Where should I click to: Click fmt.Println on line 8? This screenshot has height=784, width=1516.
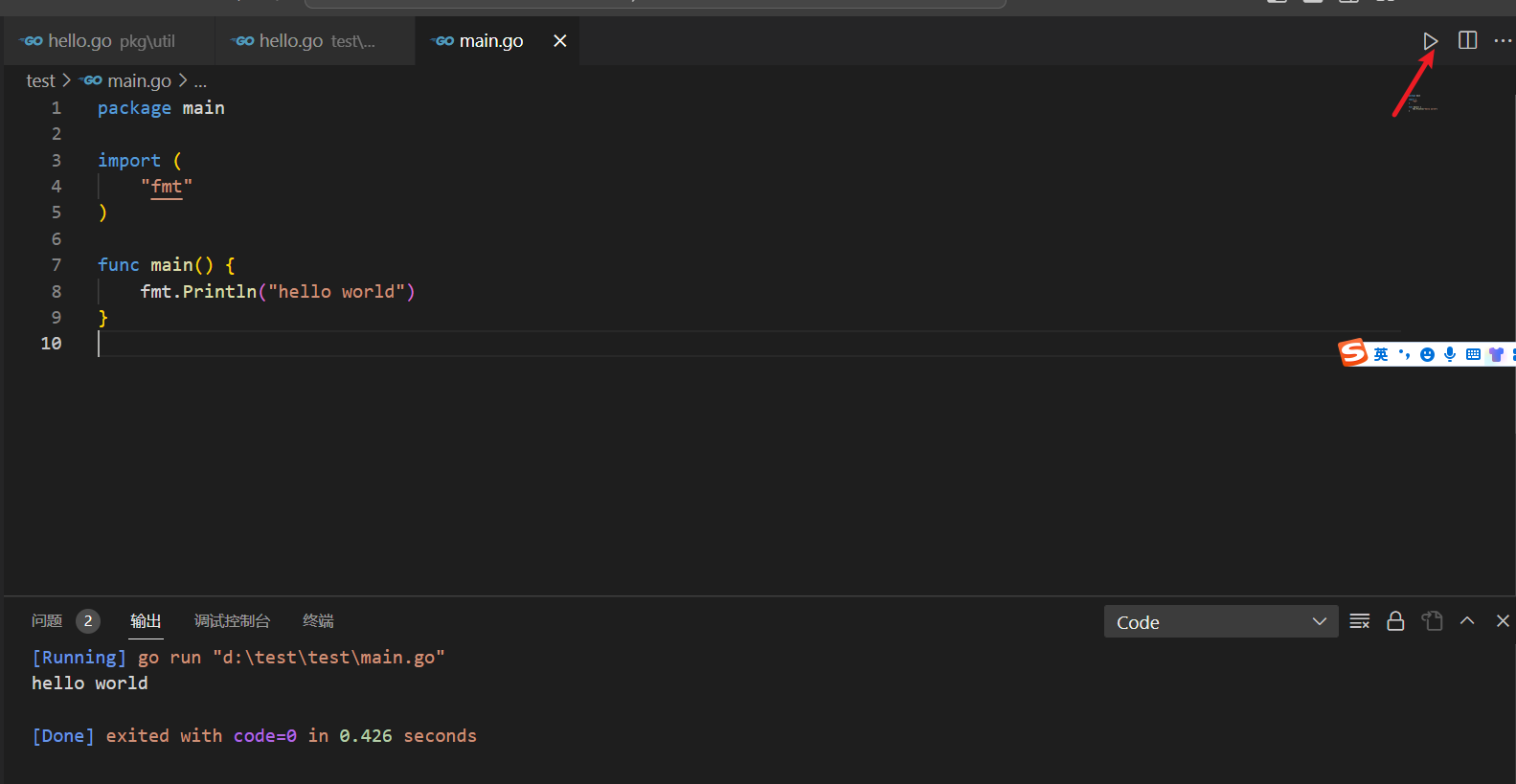(x=198, y=292)
